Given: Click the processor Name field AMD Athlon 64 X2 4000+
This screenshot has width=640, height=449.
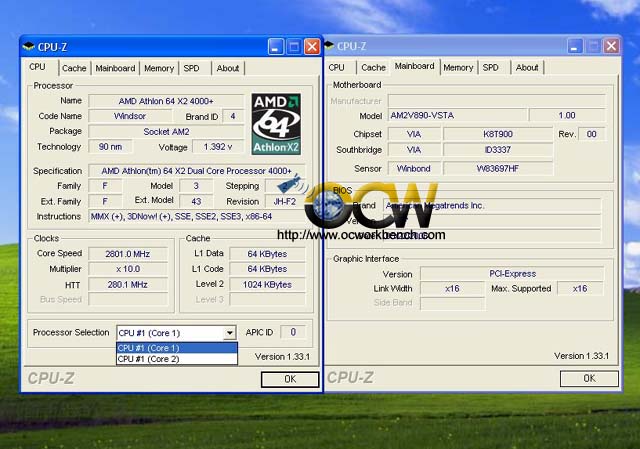Looking at the screenshot, I should point(166,101).
